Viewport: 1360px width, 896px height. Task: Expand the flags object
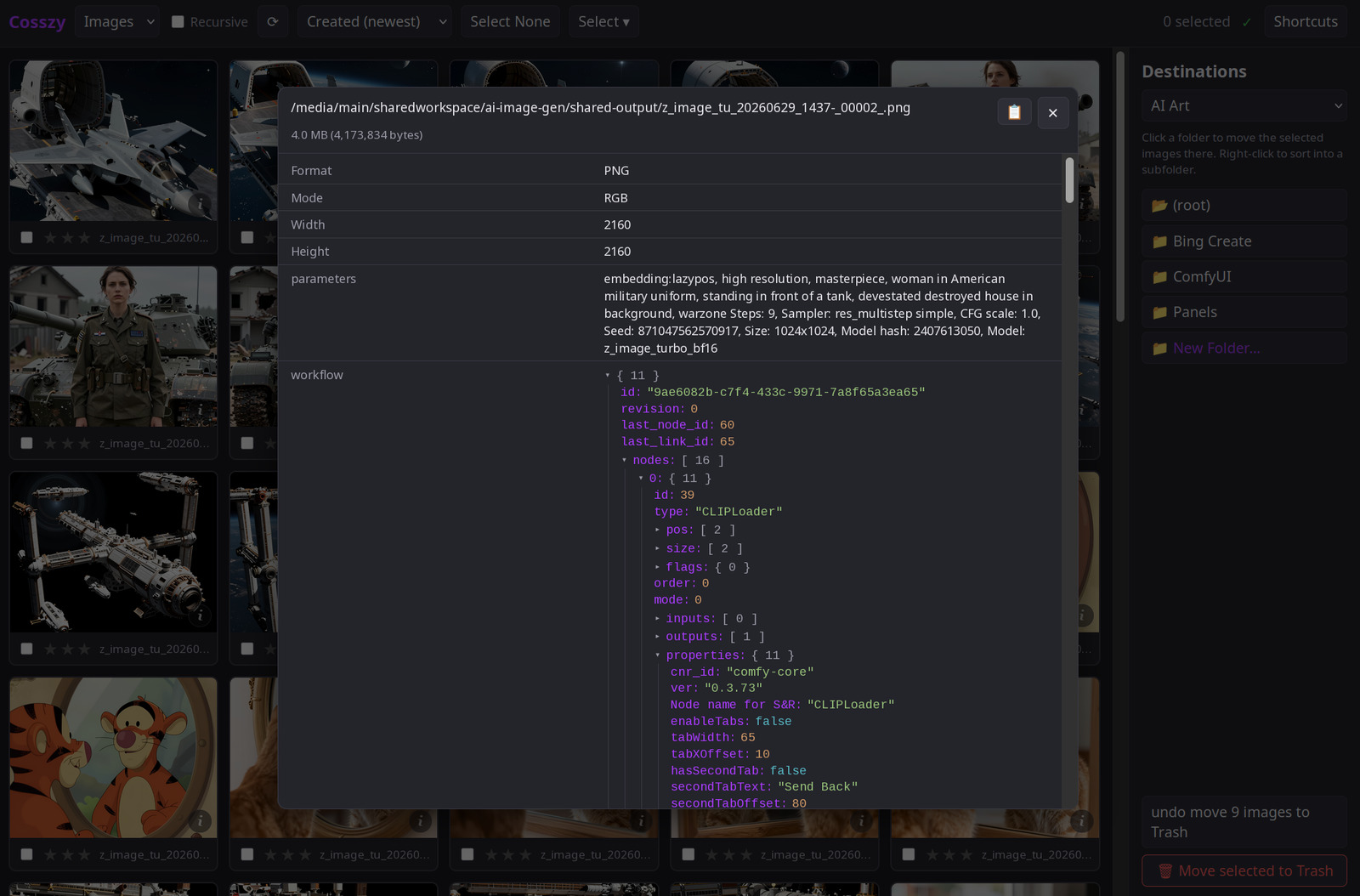657,566
